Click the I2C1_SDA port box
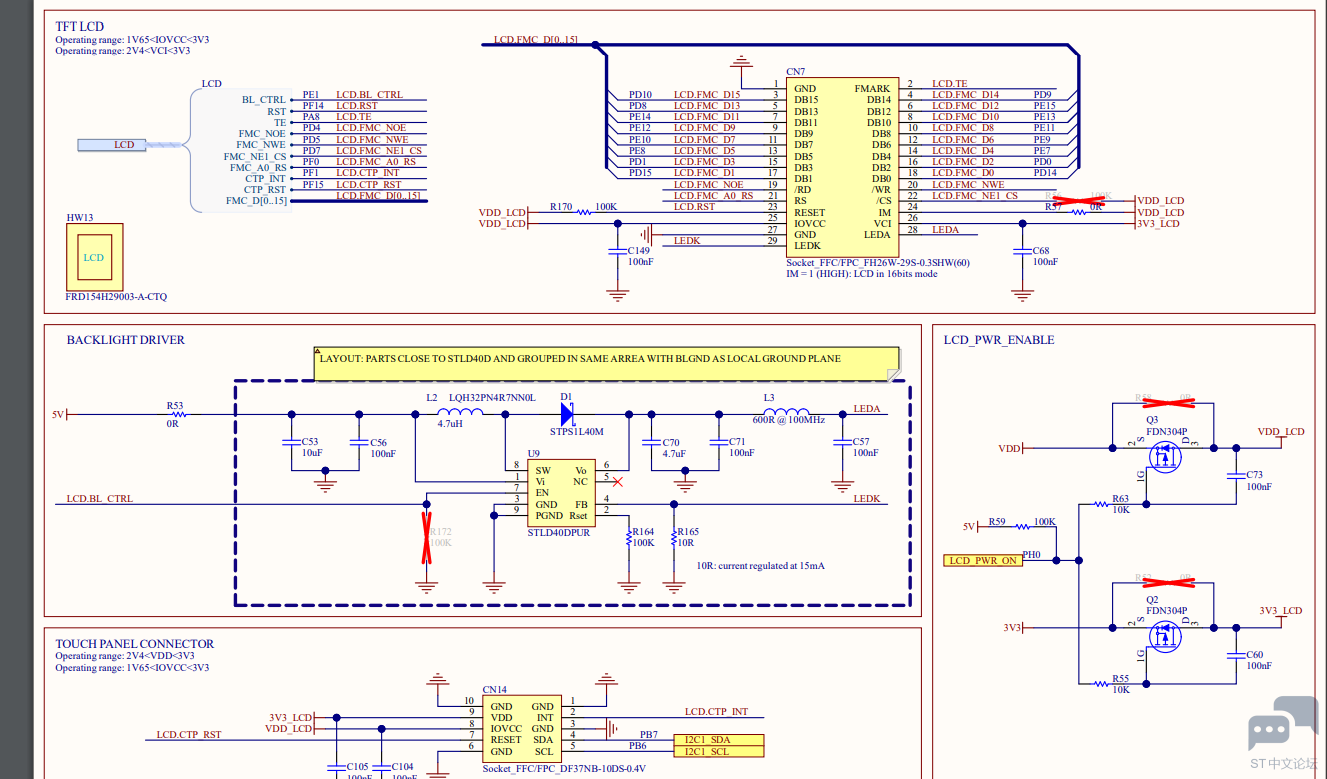This screenshot has height=779, width=1327. (x=718, y=739)
